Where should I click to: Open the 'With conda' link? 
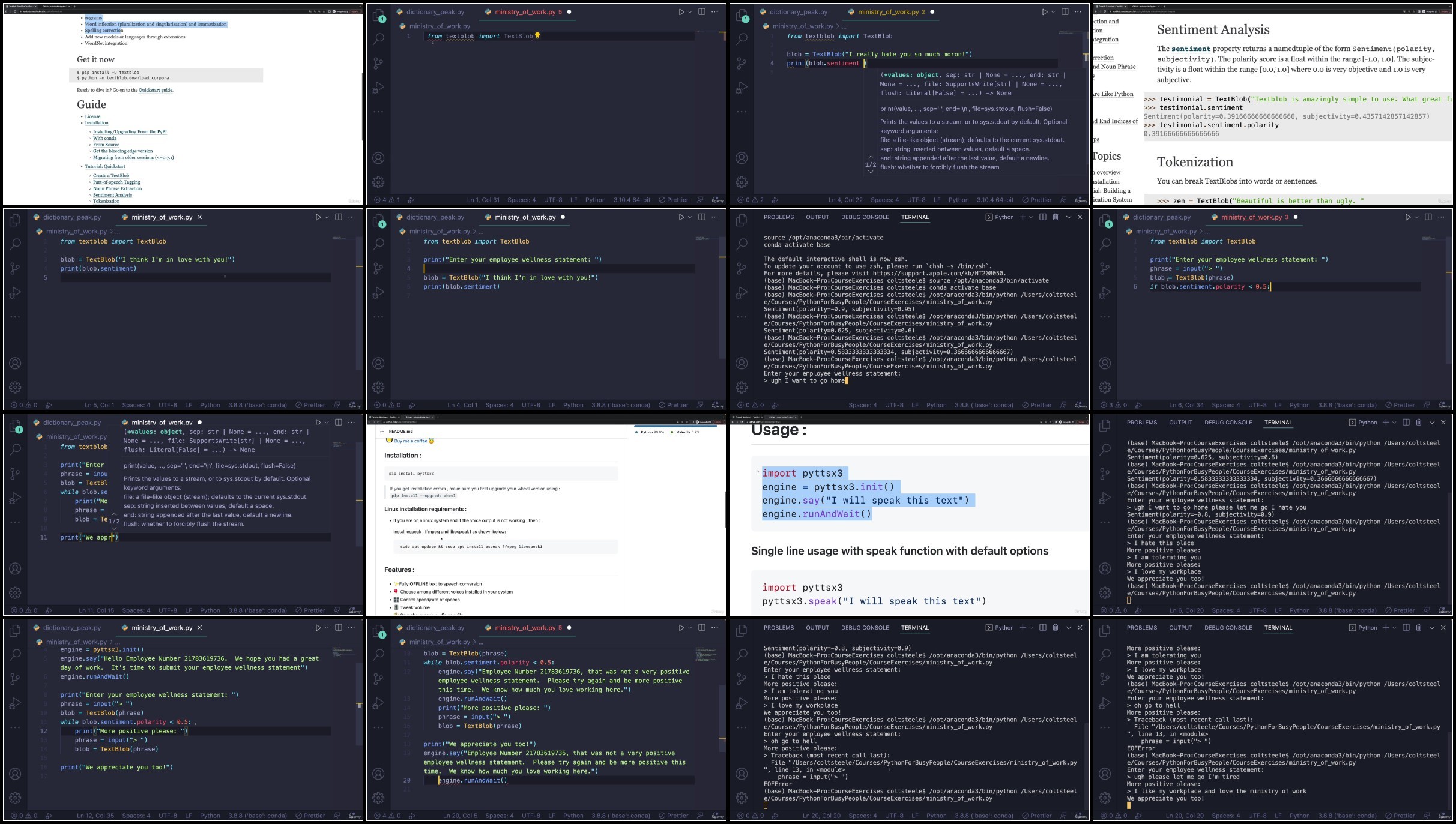[104, 138]
